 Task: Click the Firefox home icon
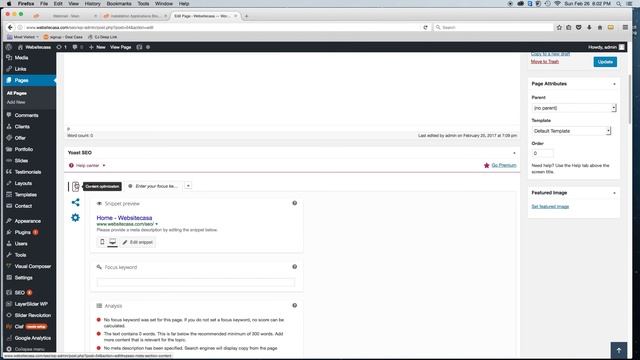tap(600, 27)
